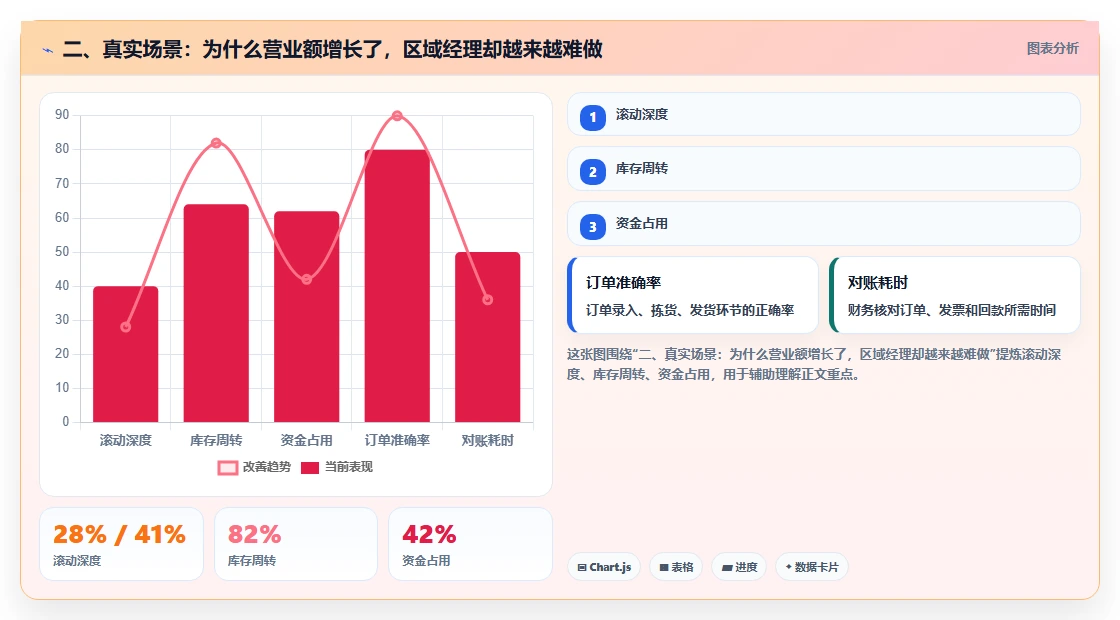Click the trend line point above 订单准确率
The width and height of the screenshot is (1120, 620).
tap(397, 116)
